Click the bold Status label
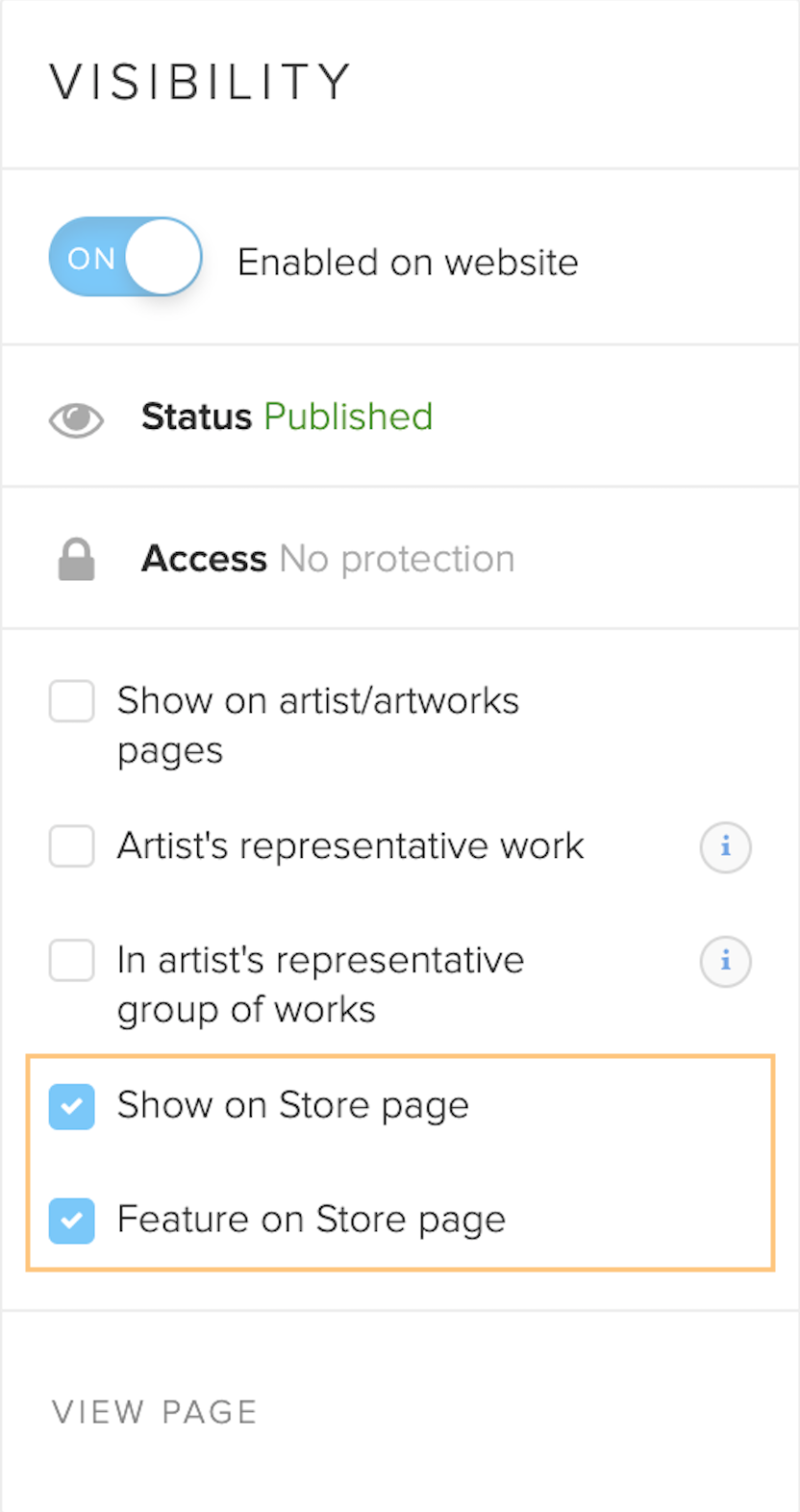The image size is (800, 1512). point(196,417)
